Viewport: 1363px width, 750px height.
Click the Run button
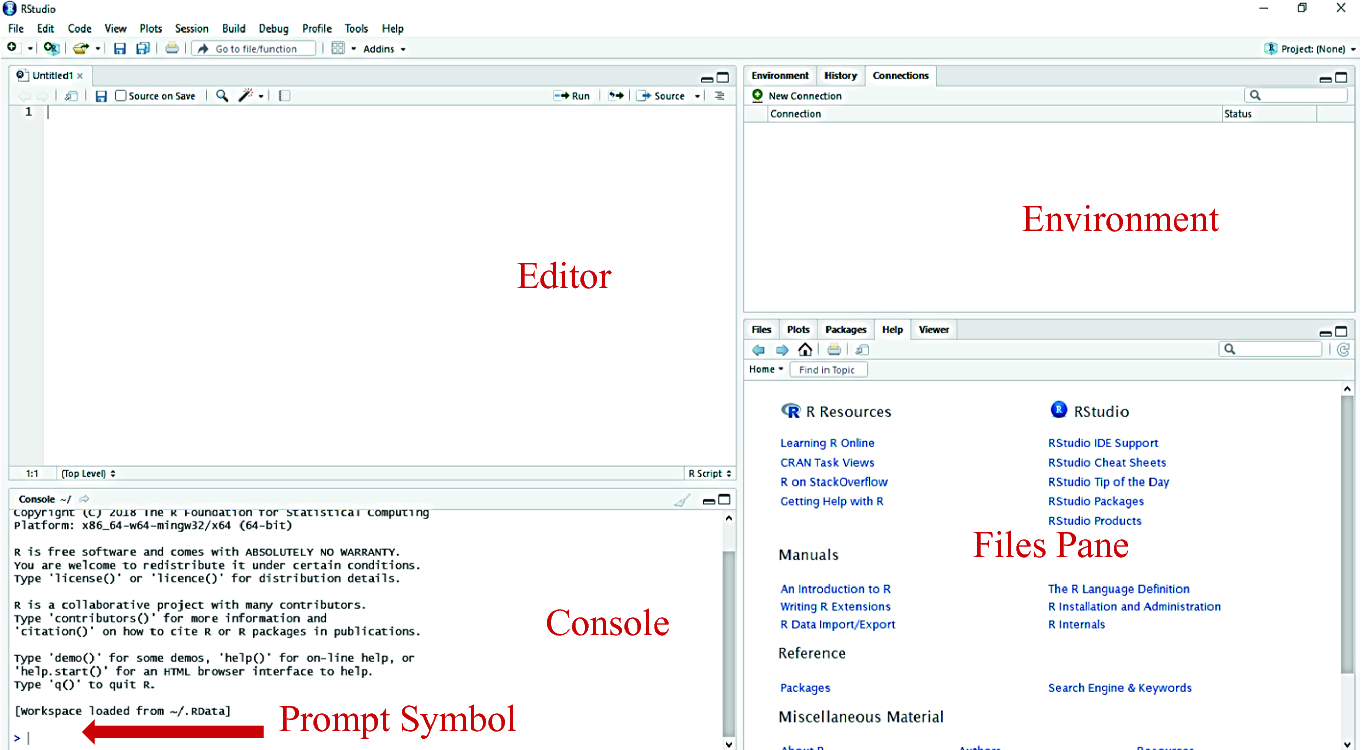(x=572, y=96)
